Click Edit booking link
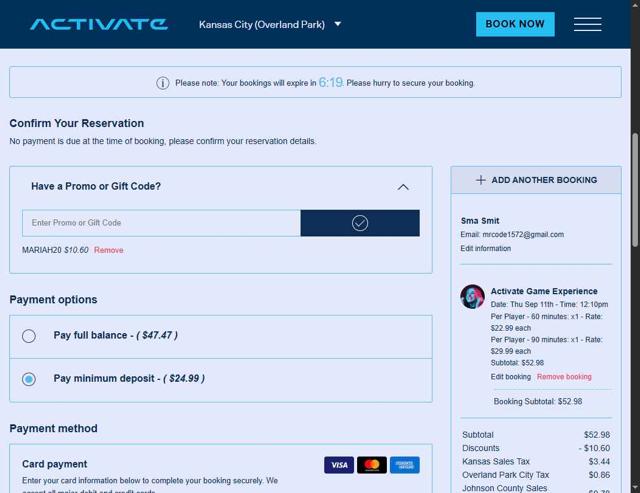 (511, 377)
